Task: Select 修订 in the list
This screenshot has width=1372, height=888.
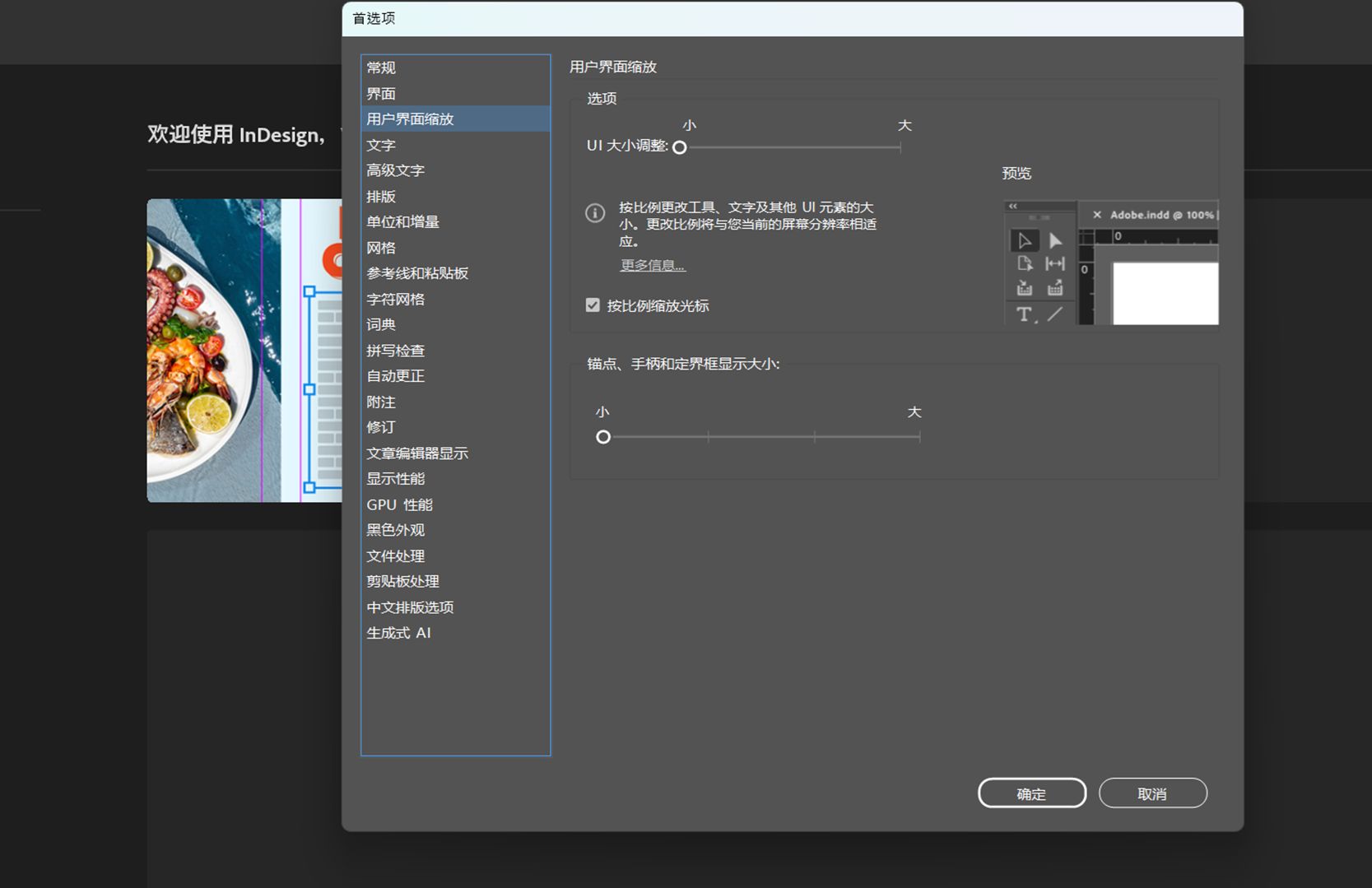Action: (x=455, y=427)
